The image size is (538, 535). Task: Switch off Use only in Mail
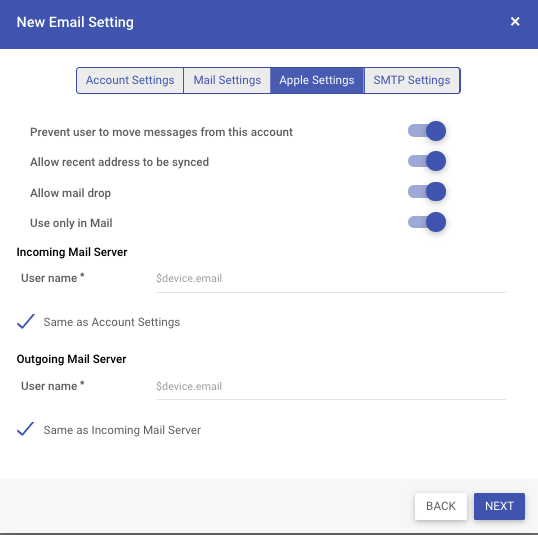click(x=427, y=222)
